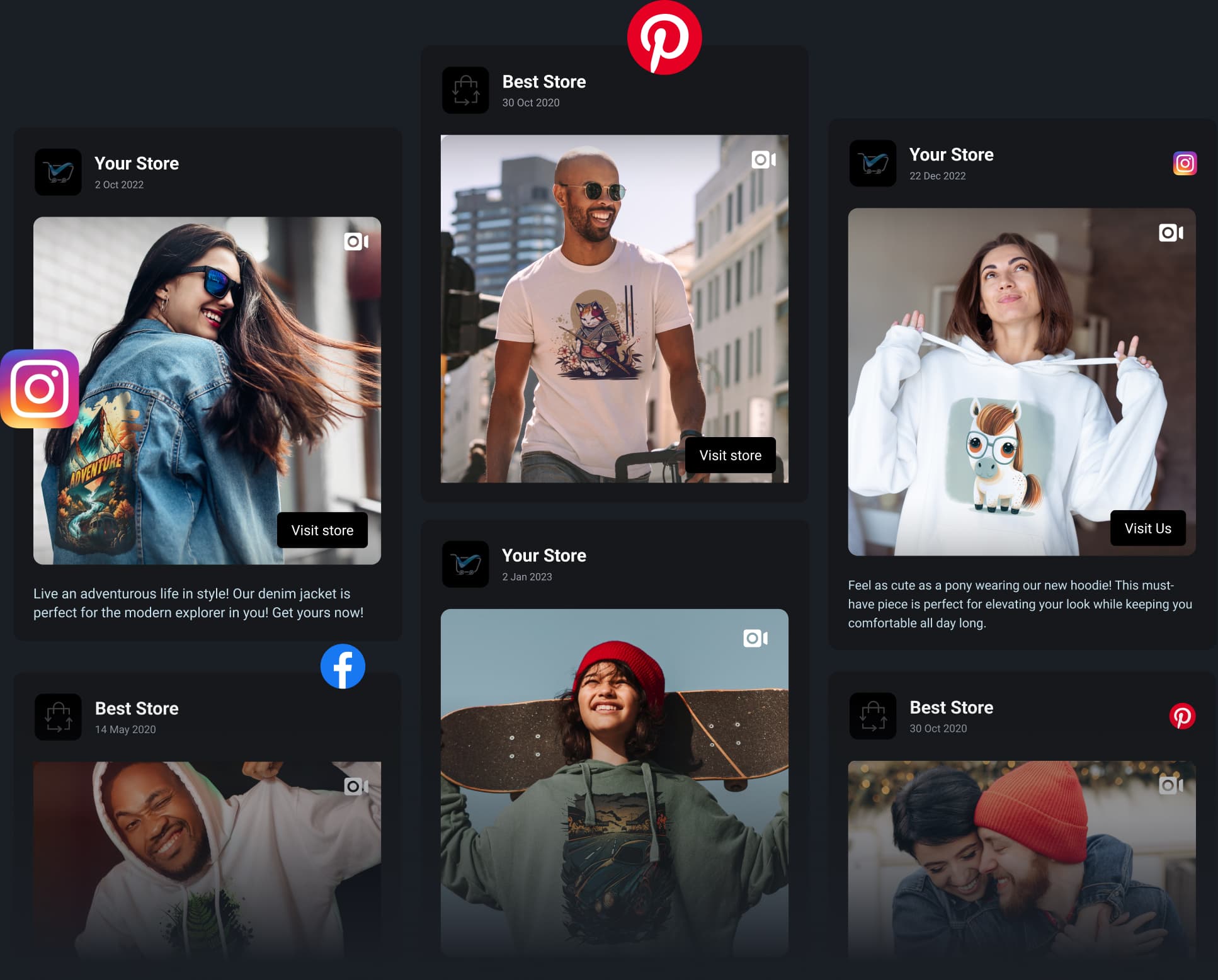Click the Your Store avatar on the 22 Dec 2022 card
Image resolution: width=1218 pixels, height=980 pixels.
(873, 163)
